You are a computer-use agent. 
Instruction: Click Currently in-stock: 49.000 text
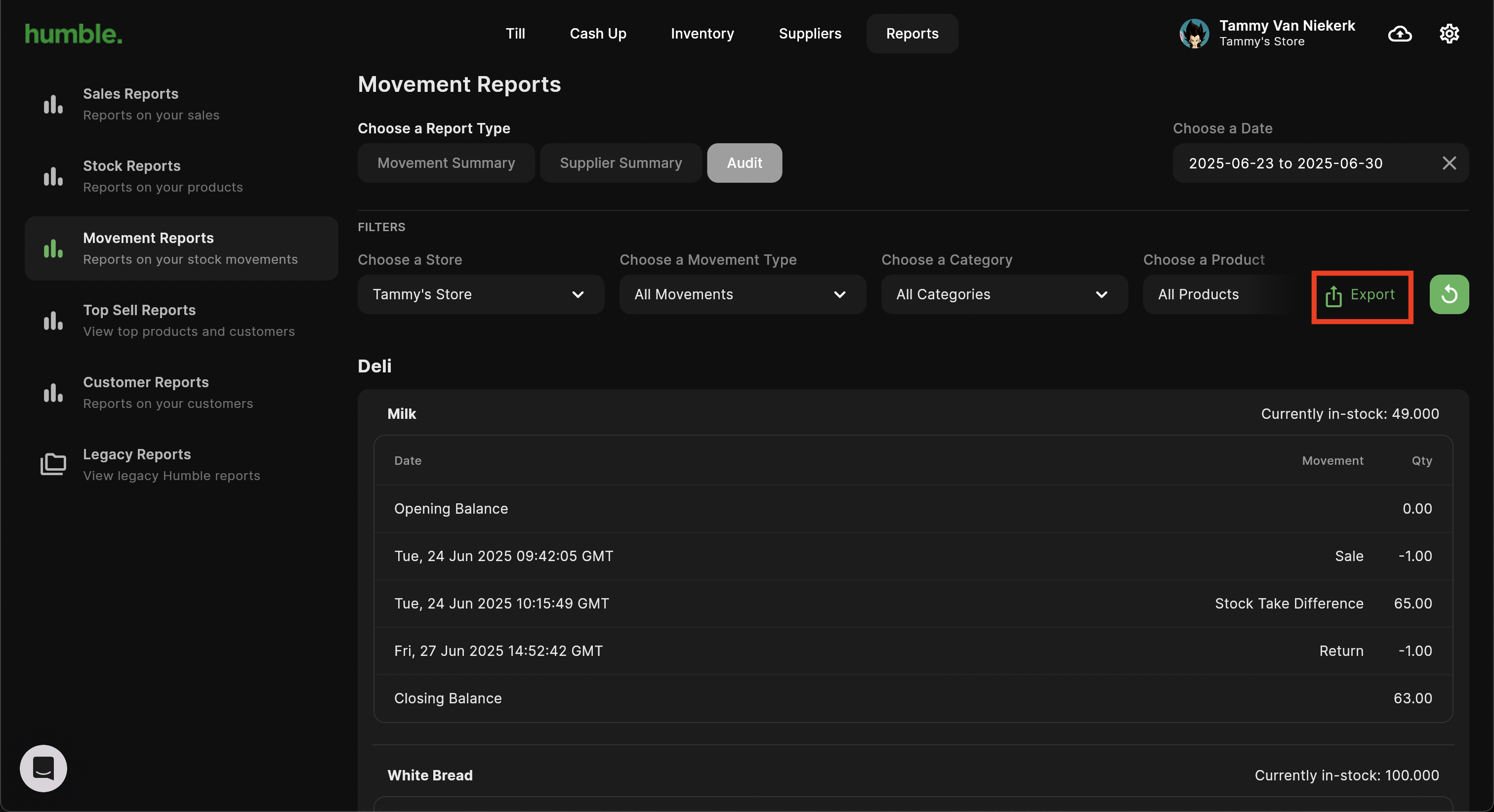click(x=1350, y=413)
